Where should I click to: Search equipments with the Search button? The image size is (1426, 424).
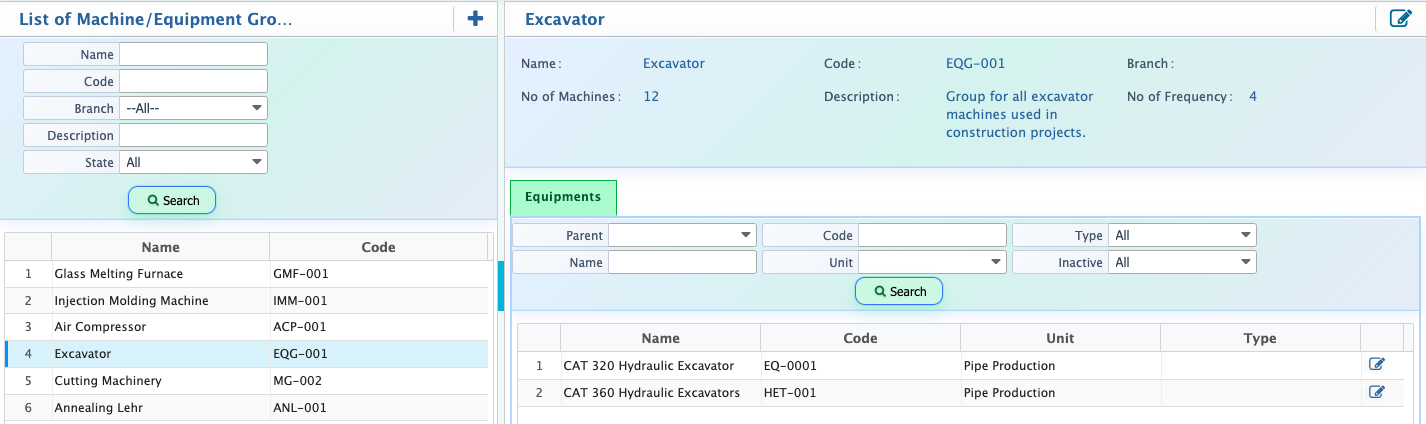point(899,291)
